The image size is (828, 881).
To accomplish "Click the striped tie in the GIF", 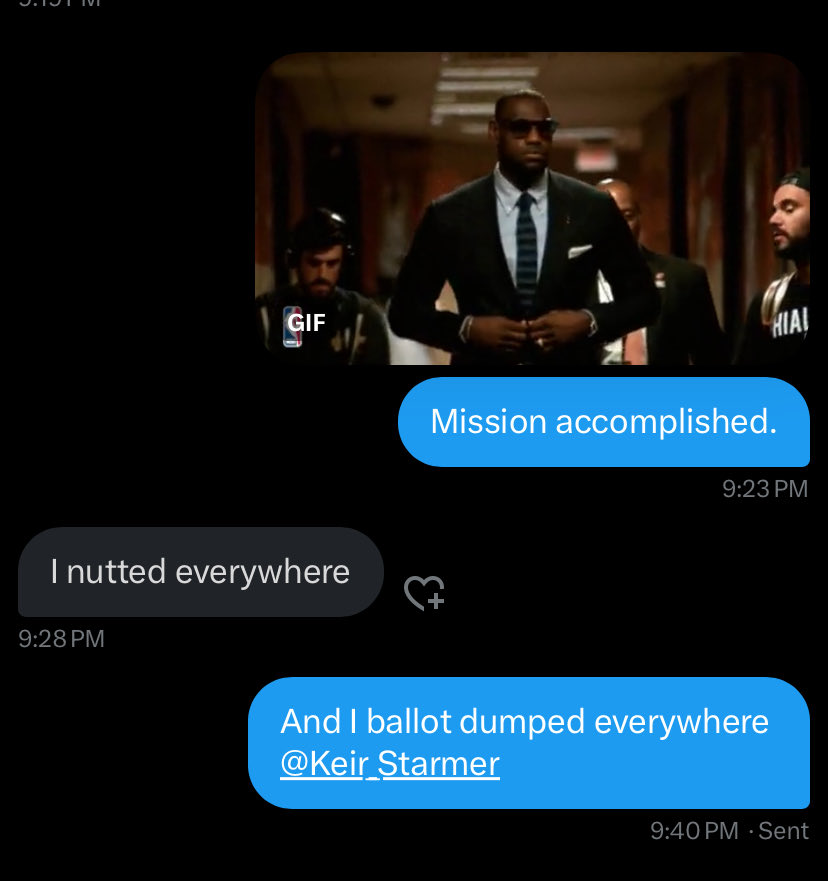I will coord(526,250).
